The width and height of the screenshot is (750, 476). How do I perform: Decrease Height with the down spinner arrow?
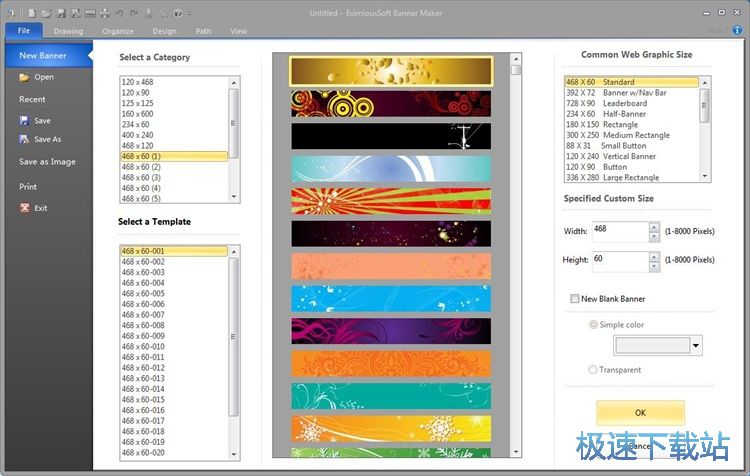654,267
